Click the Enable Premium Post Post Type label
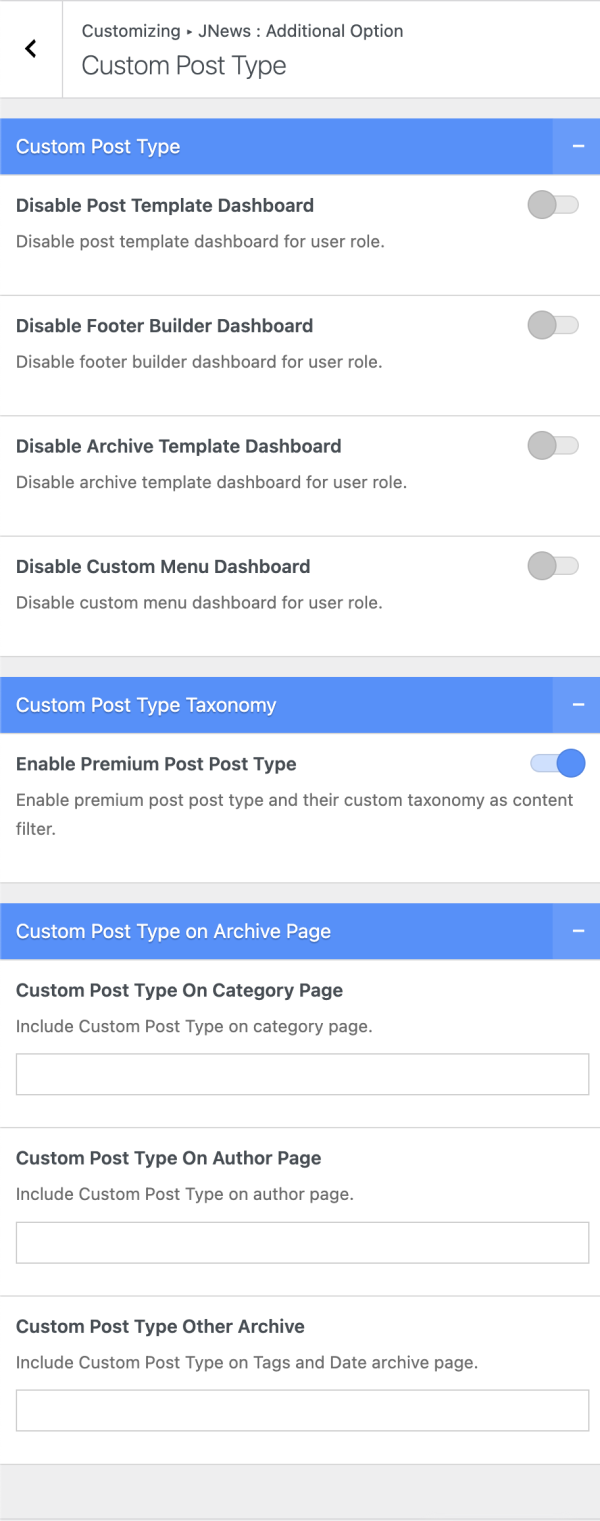The width and height of the screenshot is (600, 1521). [156, 763]
